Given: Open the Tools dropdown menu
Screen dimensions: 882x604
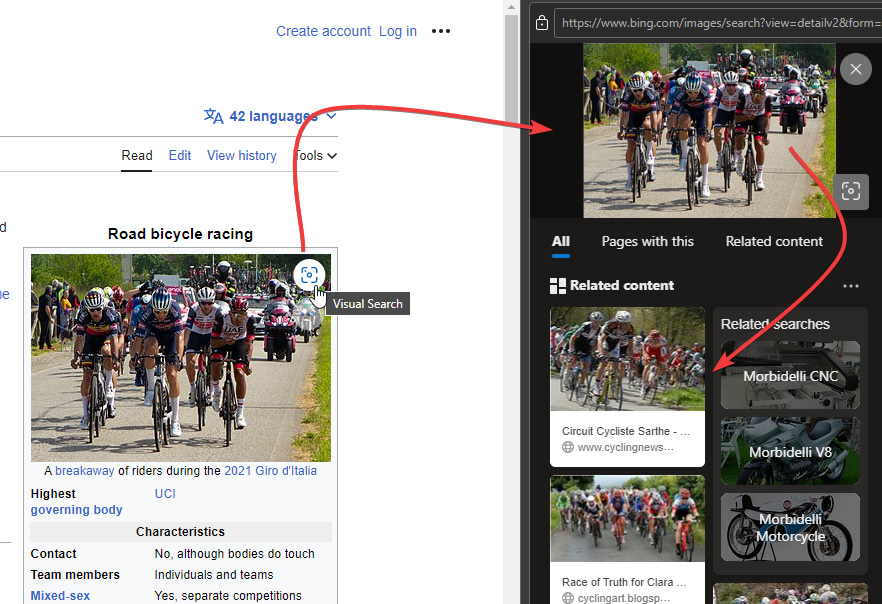Looking at the screenshot, I should pos(316,155).
